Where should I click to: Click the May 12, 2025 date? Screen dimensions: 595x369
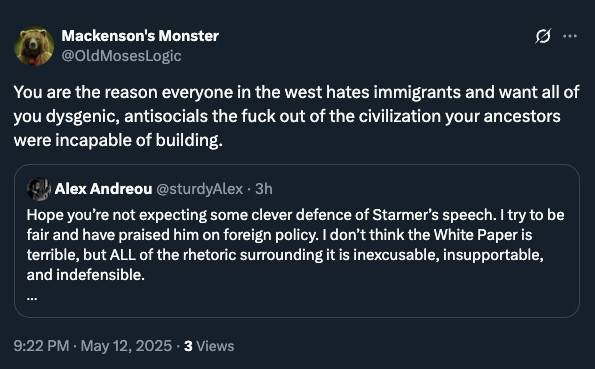coord(126,346)
